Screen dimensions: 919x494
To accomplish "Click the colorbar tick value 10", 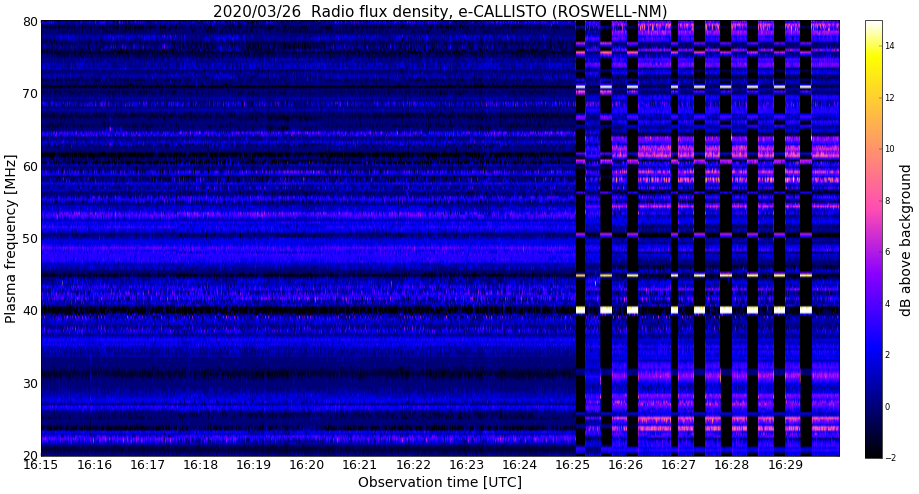I will tap(890, 149).
